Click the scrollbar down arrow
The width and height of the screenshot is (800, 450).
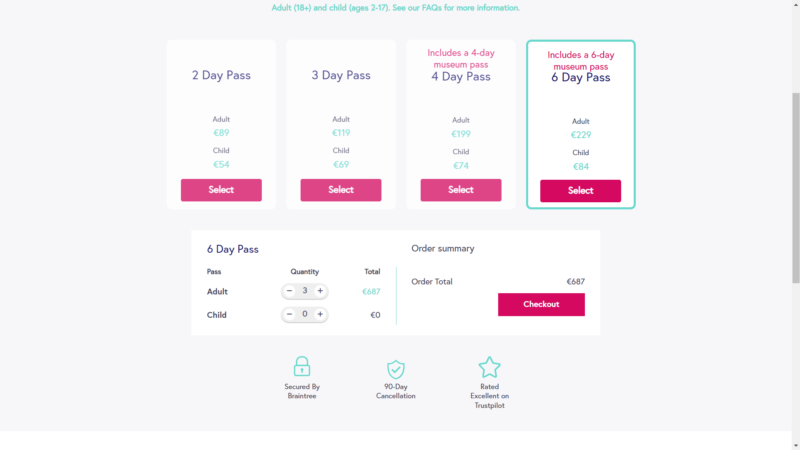pyautogui.click(x=795, y=446)
